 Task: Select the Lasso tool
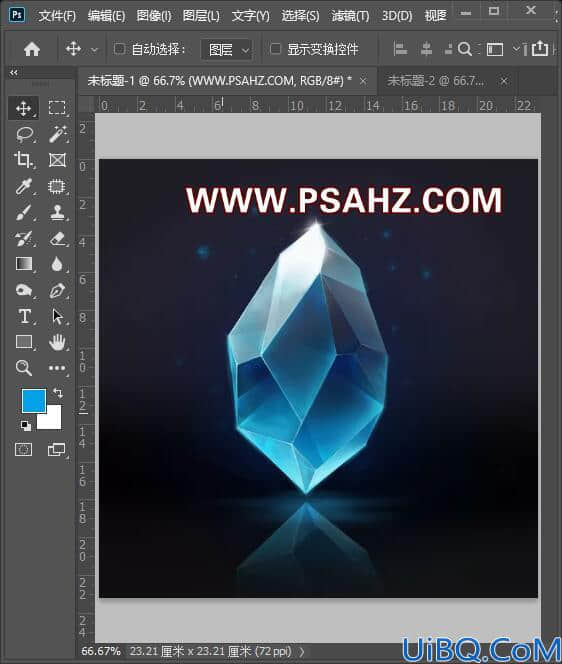[x=24, y=134]
